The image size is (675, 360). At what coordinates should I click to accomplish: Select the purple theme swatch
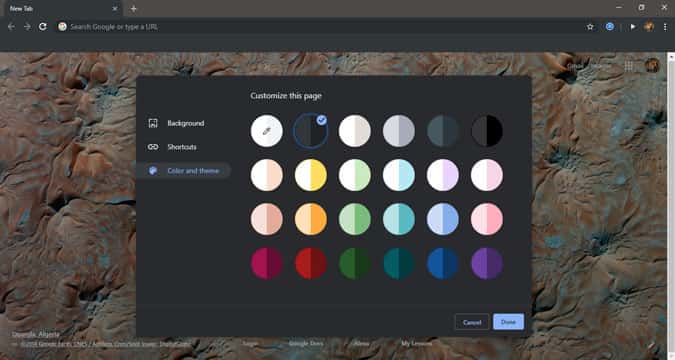pos(487,263)
